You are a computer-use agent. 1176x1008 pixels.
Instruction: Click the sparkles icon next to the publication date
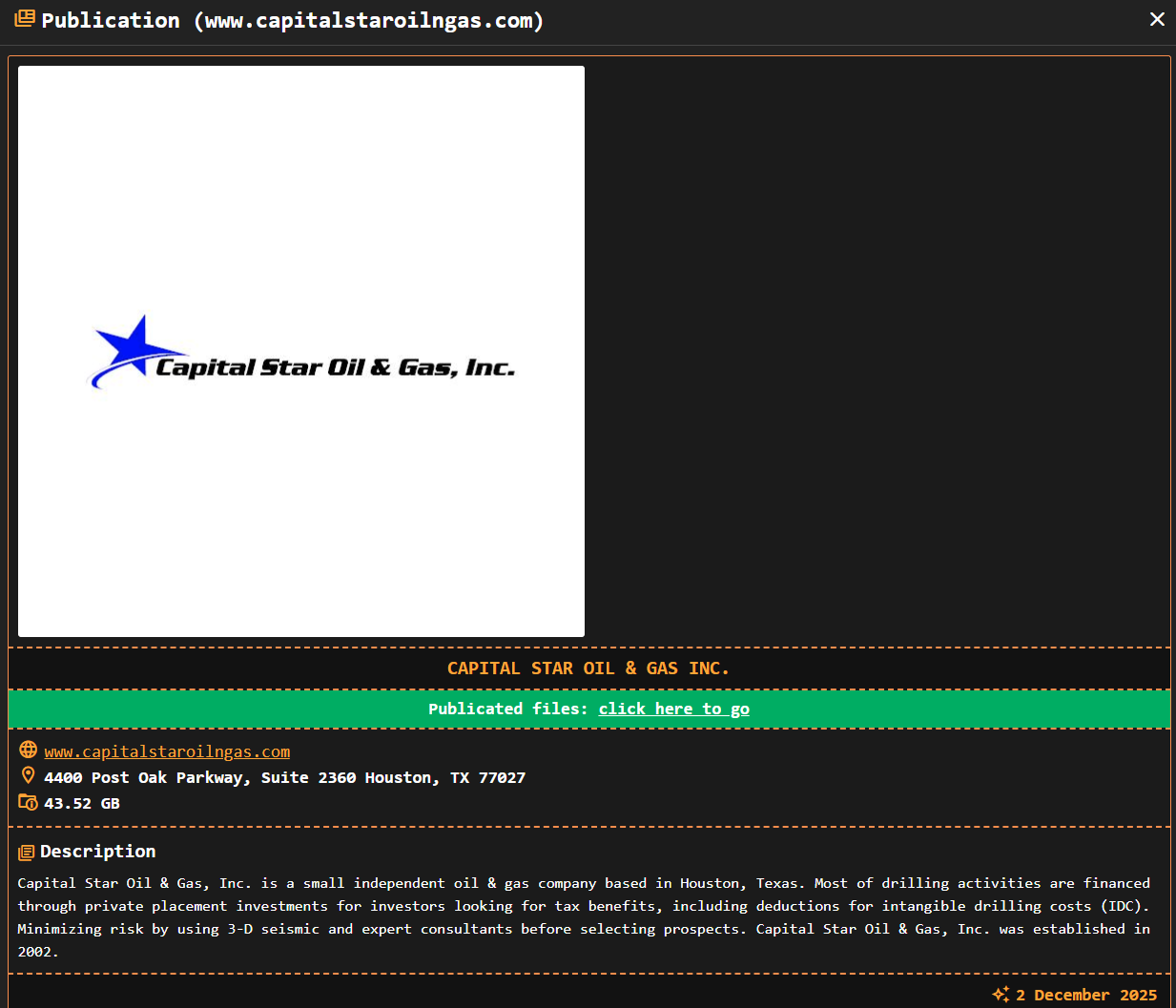(1001, 994)
